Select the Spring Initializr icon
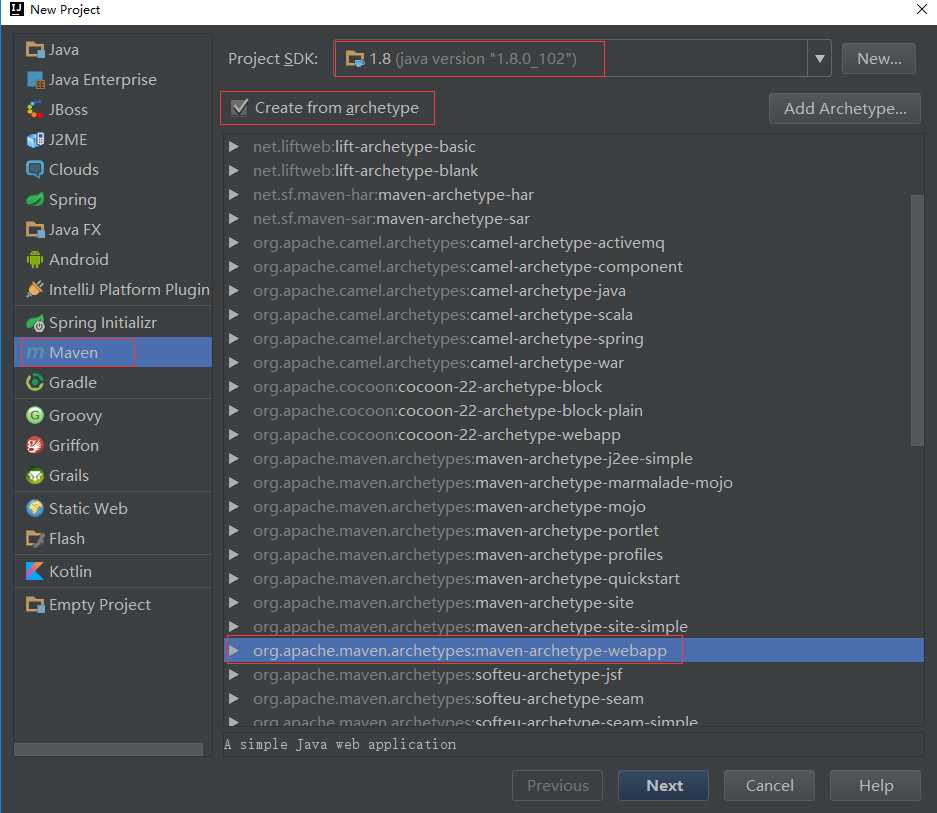The height and width of the screenshot is (813, 937). tap(35, 323)
